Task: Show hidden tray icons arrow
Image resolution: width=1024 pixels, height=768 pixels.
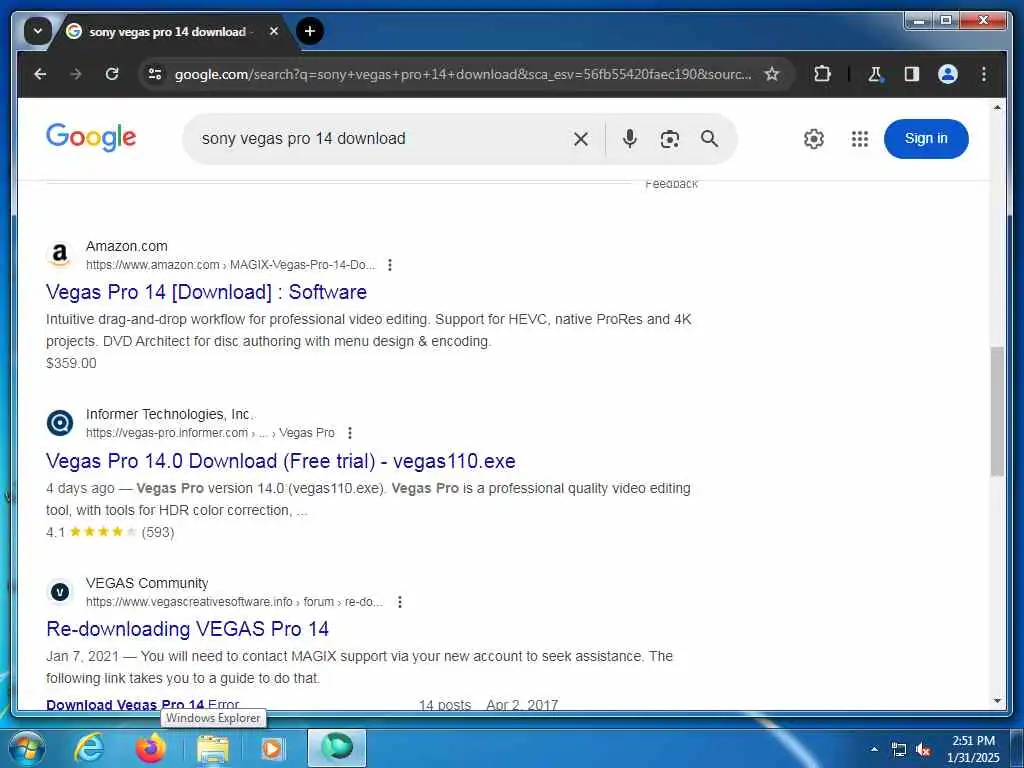Action: click(874, 749)
